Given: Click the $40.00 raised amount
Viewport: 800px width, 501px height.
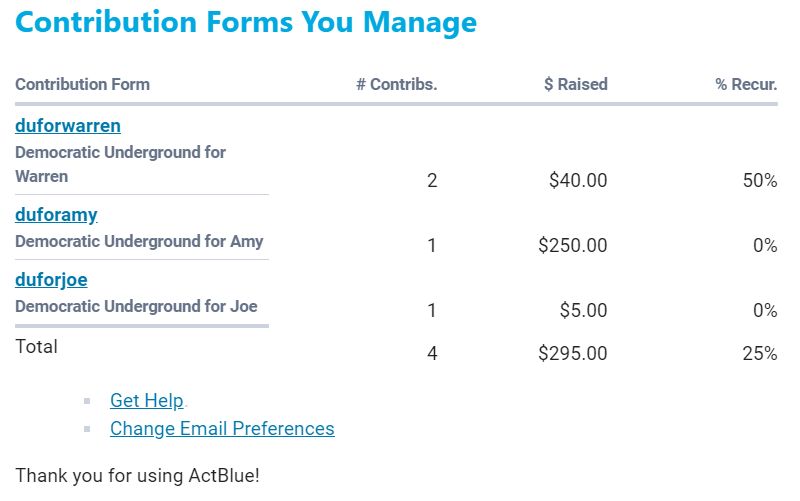Looking at the screenshot, I should tap(578, 181).
